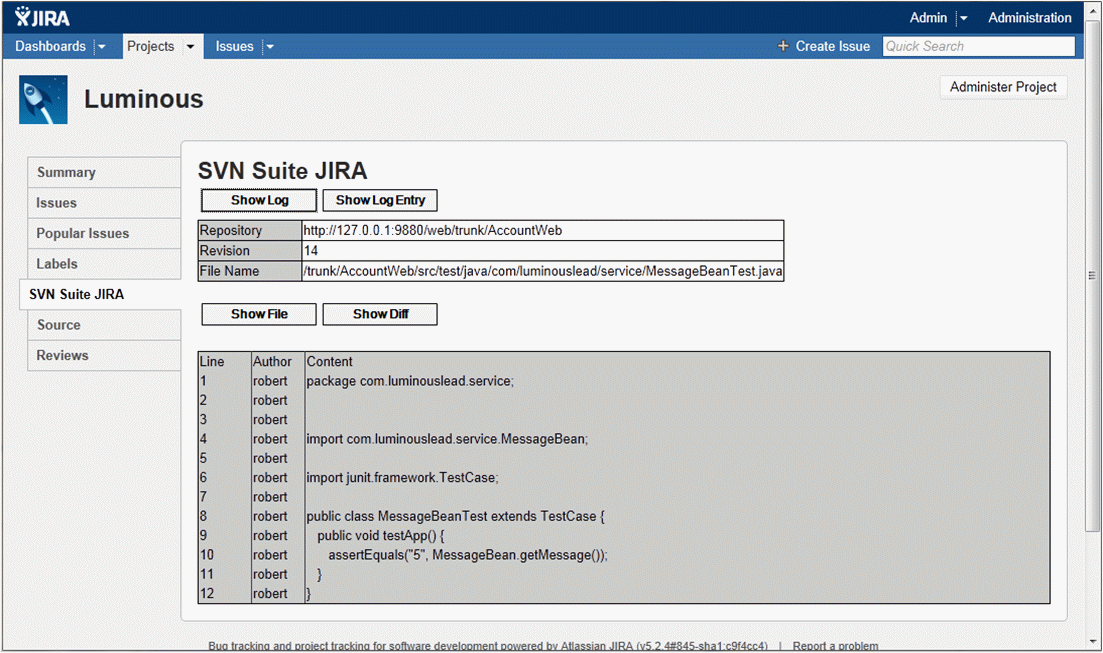Open the Dashboards dropdown arrow
The image size is (1103, 653).
point(100,46)
